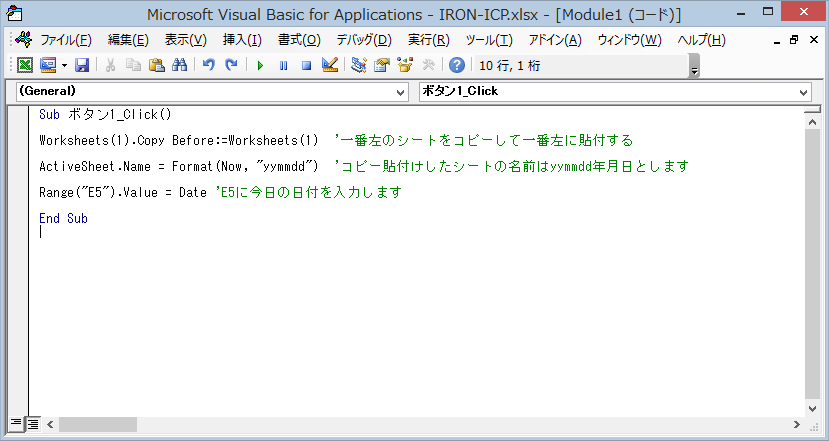Image resolution: width=829 pixels, height=441 pixels.
Task: Open the 実行(R) menu
Action: pos(428,40)
